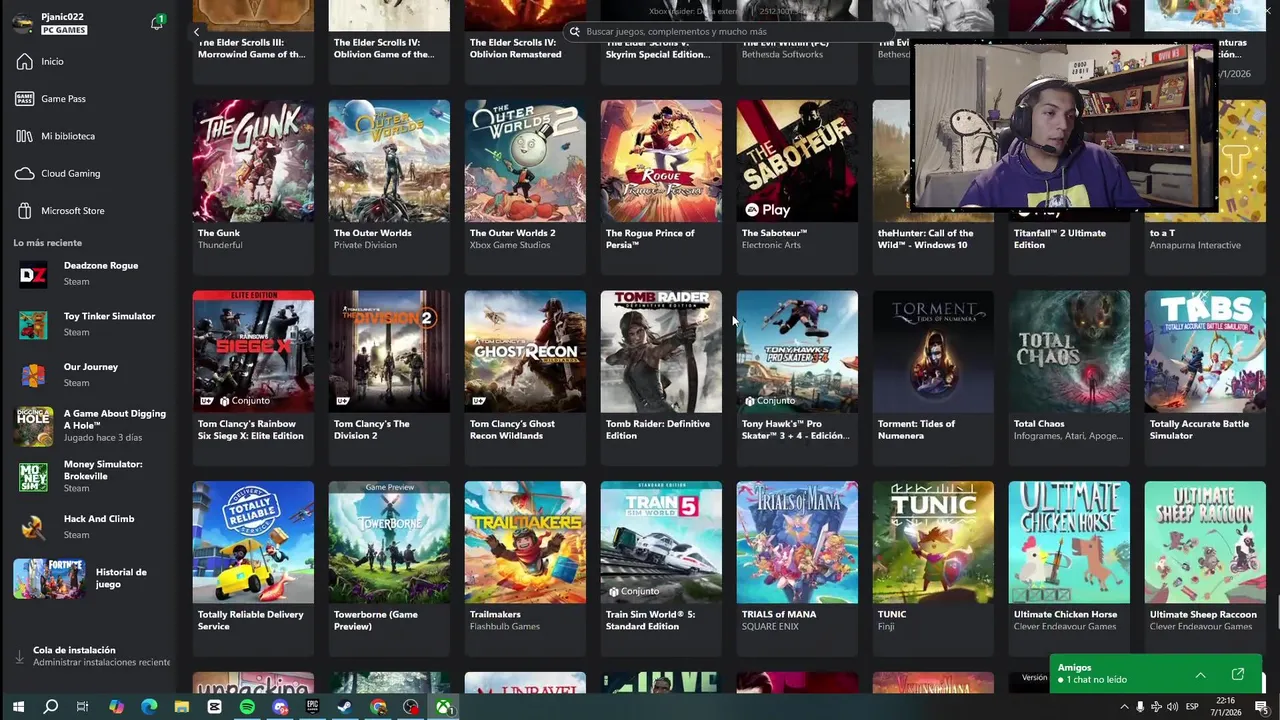
Task: Open Total Chaos game tile
Action: [1069, 377]
